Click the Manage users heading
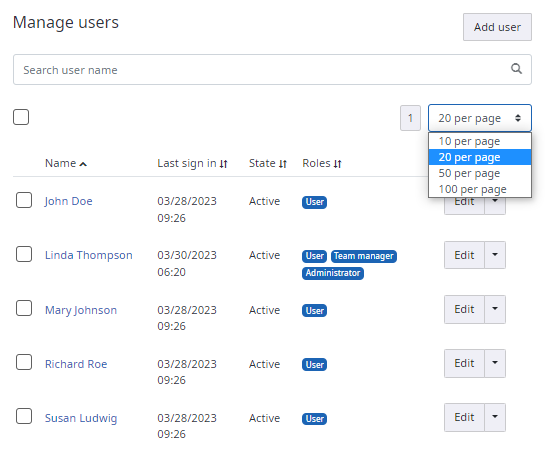Viewport: 546px width, 451px height. point(66,22)
